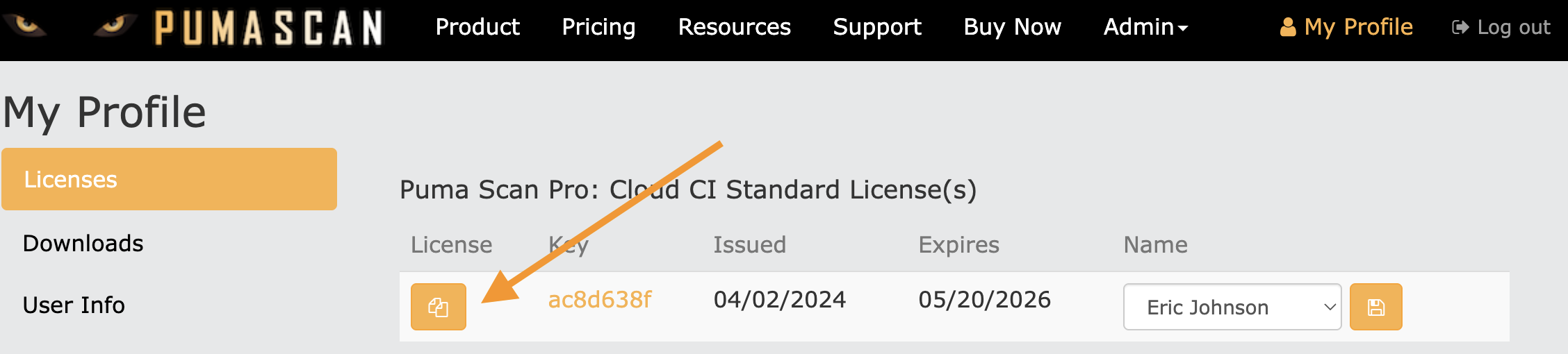The height and width of the screenshot is (354, 1568).
Task: Click the puma eyes logo
Action: 69,26
